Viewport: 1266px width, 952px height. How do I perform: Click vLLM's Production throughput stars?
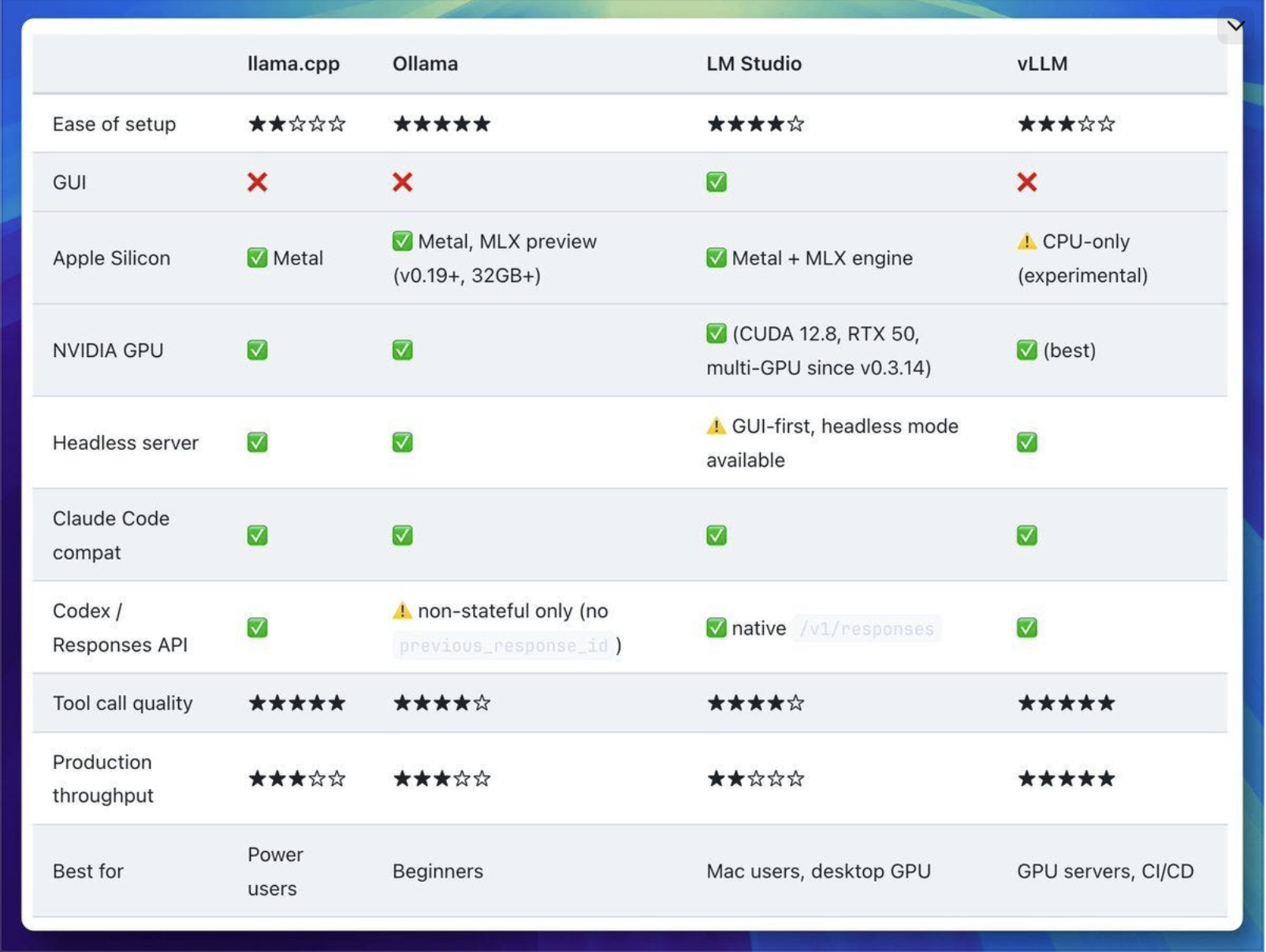[1067, 779]
